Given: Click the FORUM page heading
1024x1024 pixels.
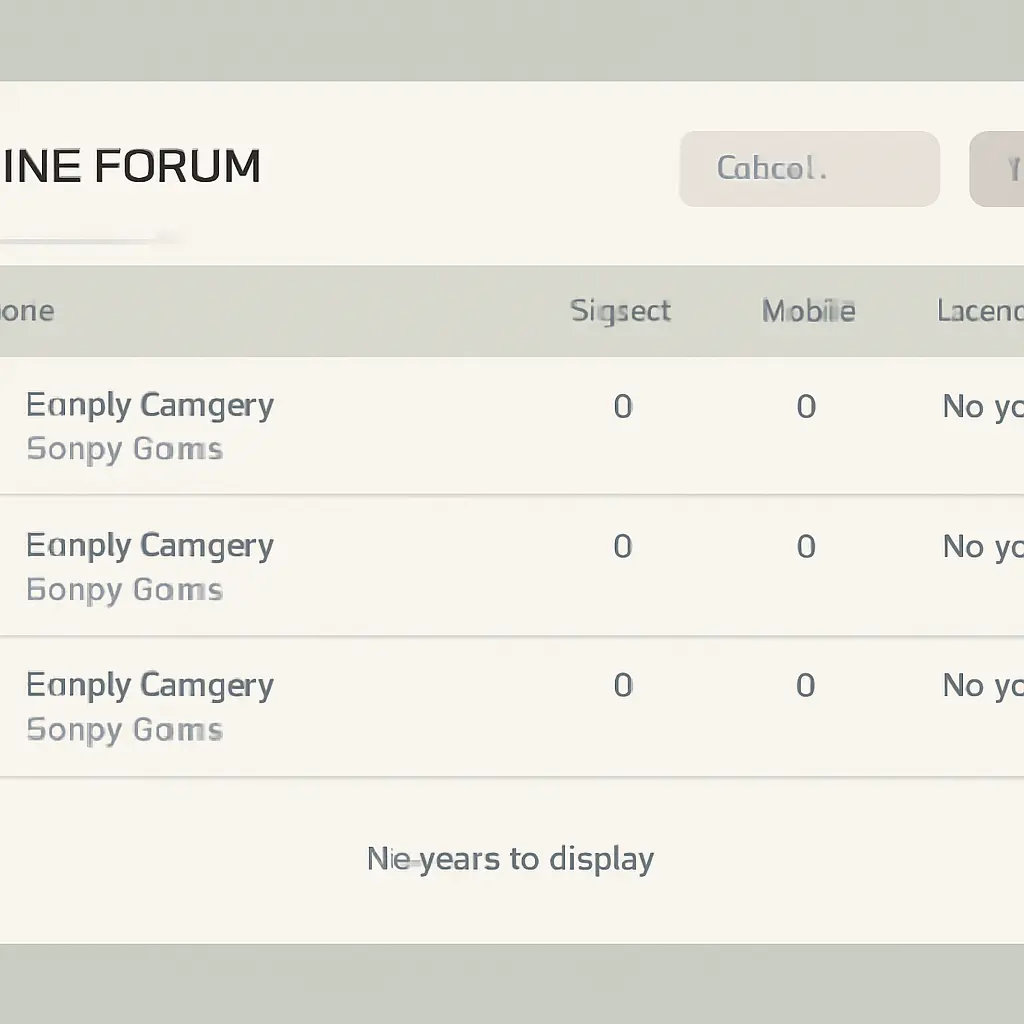Looking at the screenshot, I should (131, 167).
